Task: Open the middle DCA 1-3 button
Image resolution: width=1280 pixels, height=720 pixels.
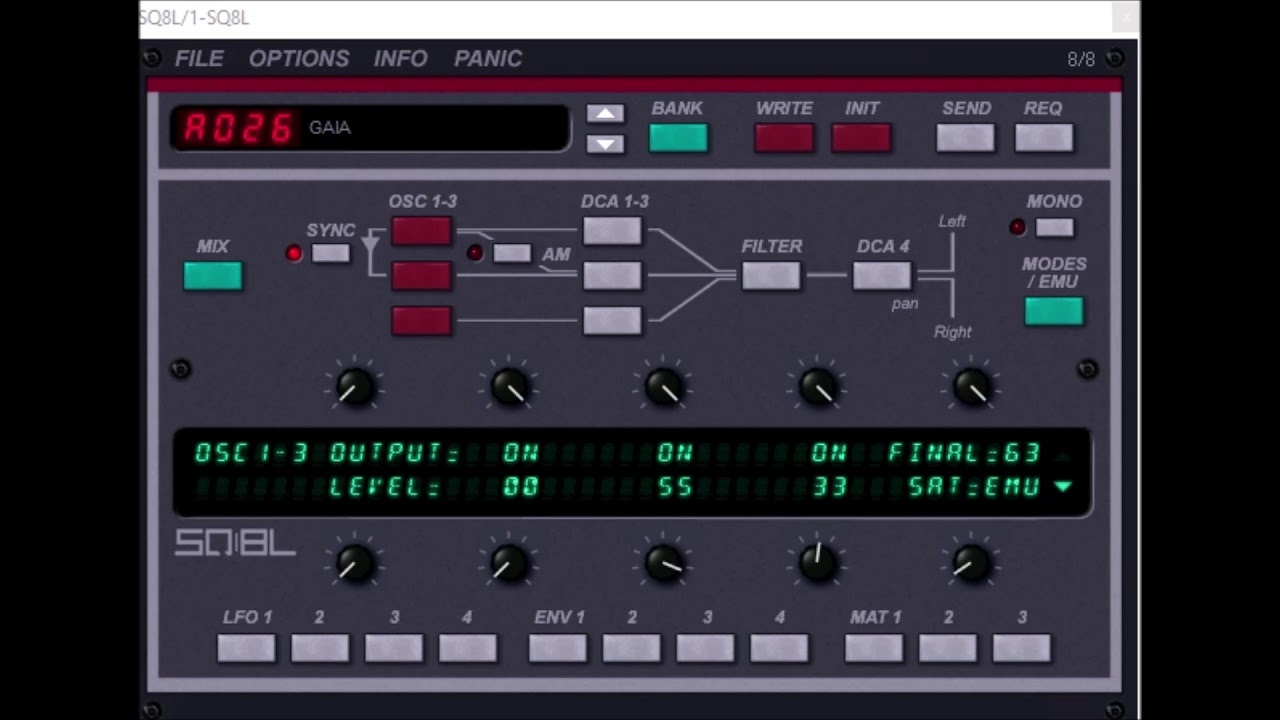Action: [612, 275]
